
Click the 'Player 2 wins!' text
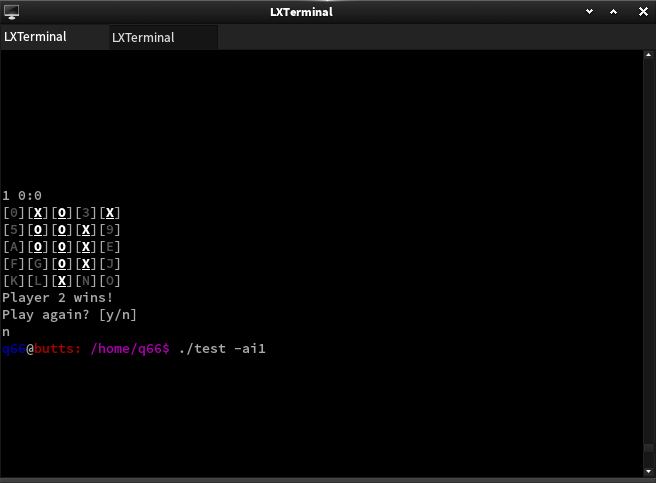[x=58, y=298]
